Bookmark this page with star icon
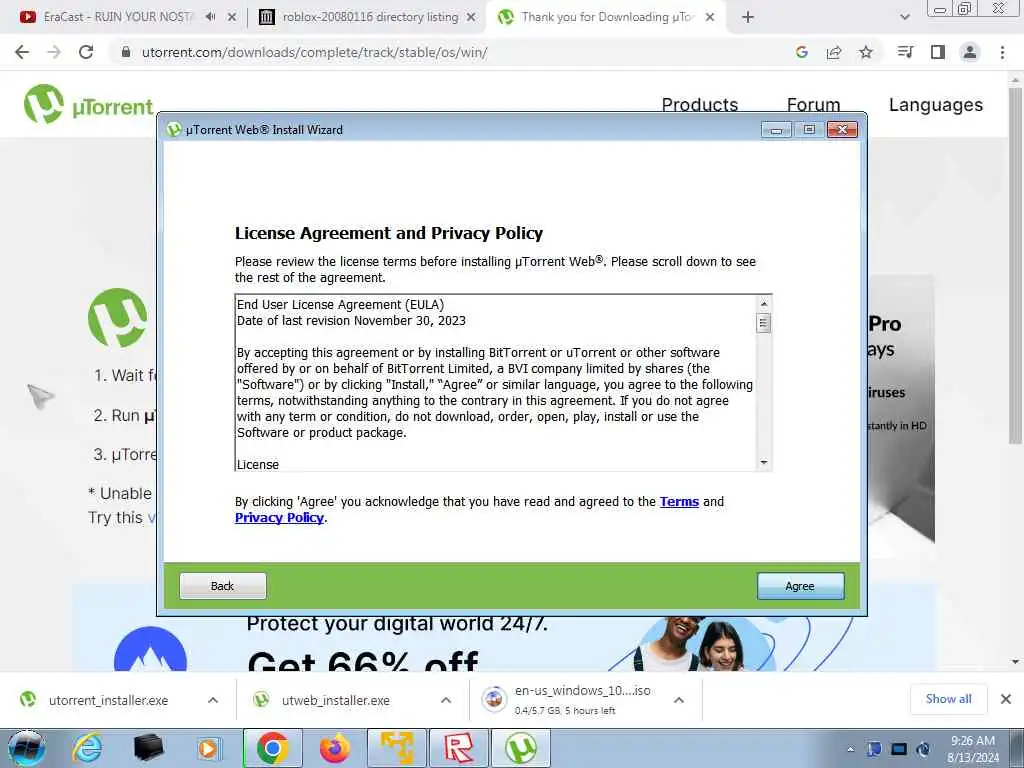The image size is (1024, 768). pyautogui.click(x=866, y=52)
